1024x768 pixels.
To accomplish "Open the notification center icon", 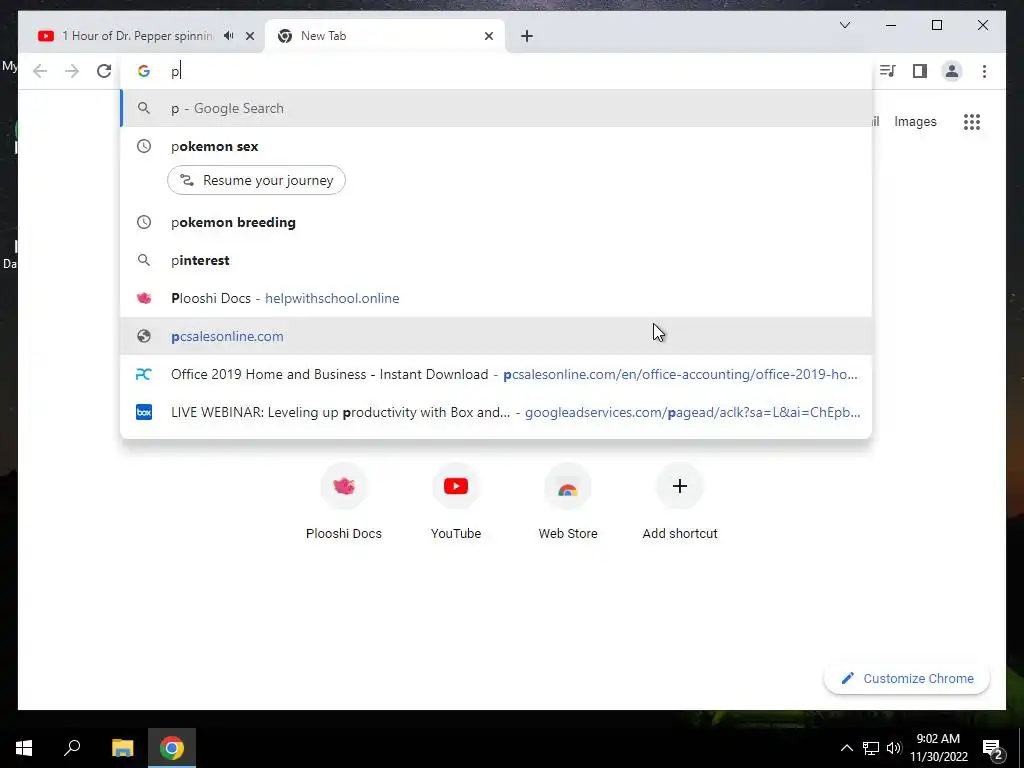I will tap(993, 749).
